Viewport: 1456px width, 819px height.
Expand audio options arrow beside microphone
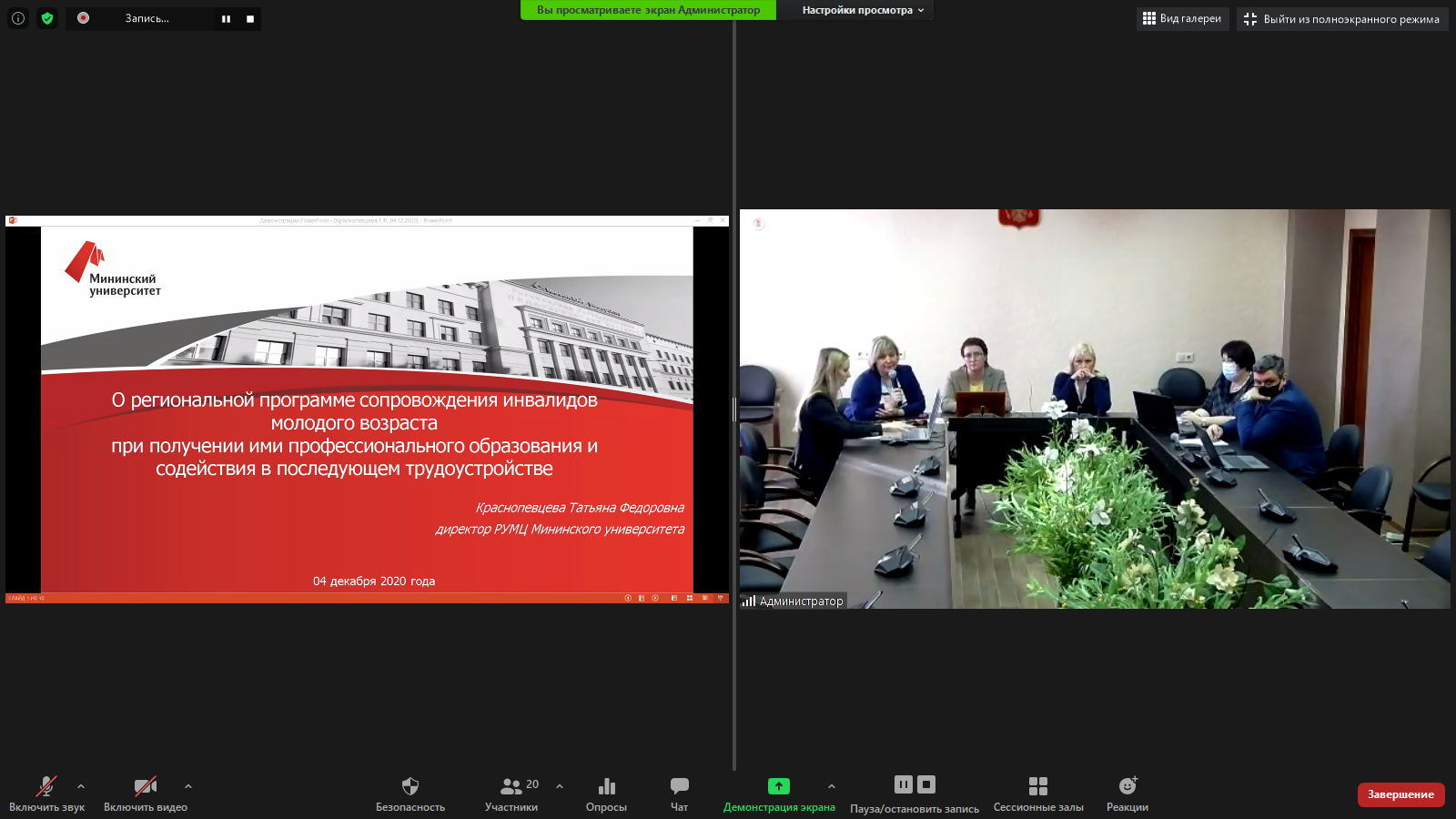click(81, 786)
